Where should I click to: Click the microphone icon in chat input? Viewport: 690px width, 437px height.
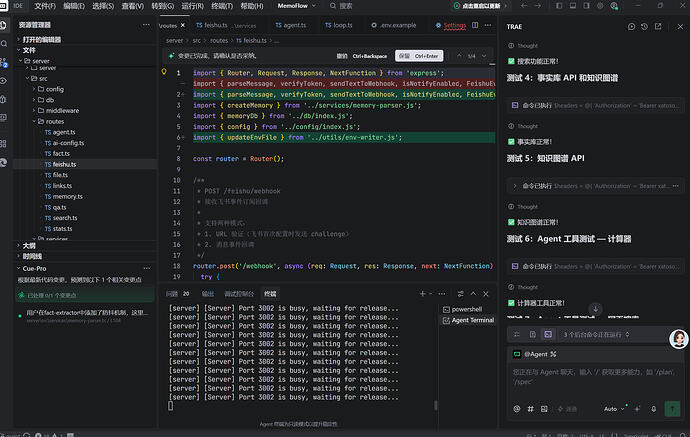653,409
